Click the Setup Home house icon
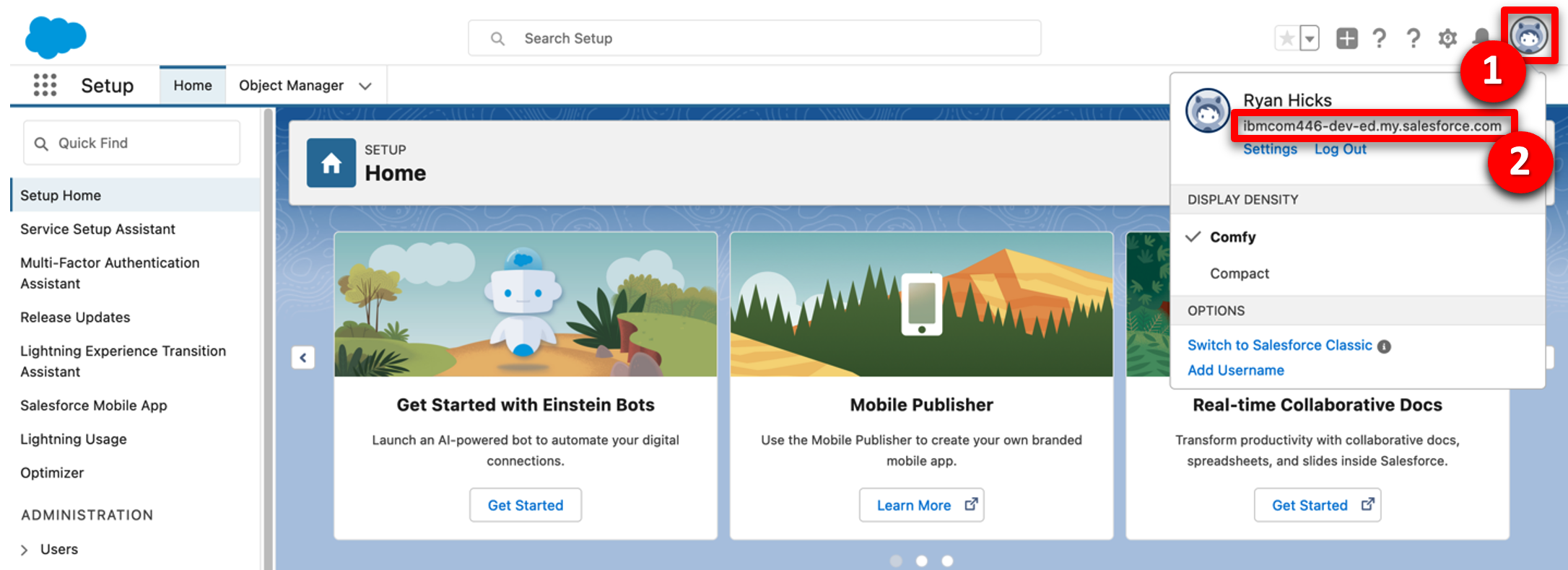Viewport: 1568px width, 570px height. pos(331,163)
